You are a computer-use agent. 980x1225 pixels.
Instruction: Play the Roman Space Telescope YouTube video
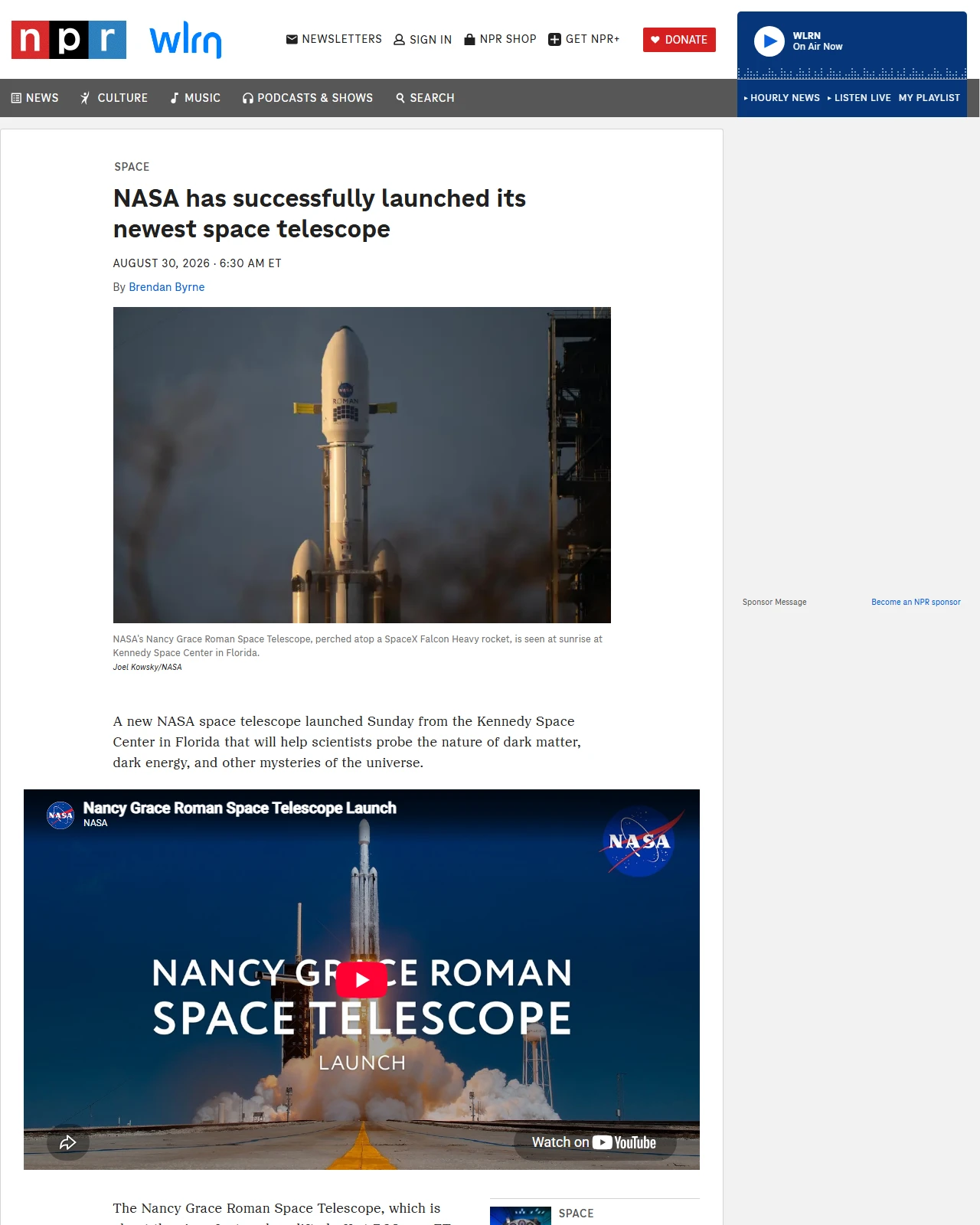tap(361, 980)
